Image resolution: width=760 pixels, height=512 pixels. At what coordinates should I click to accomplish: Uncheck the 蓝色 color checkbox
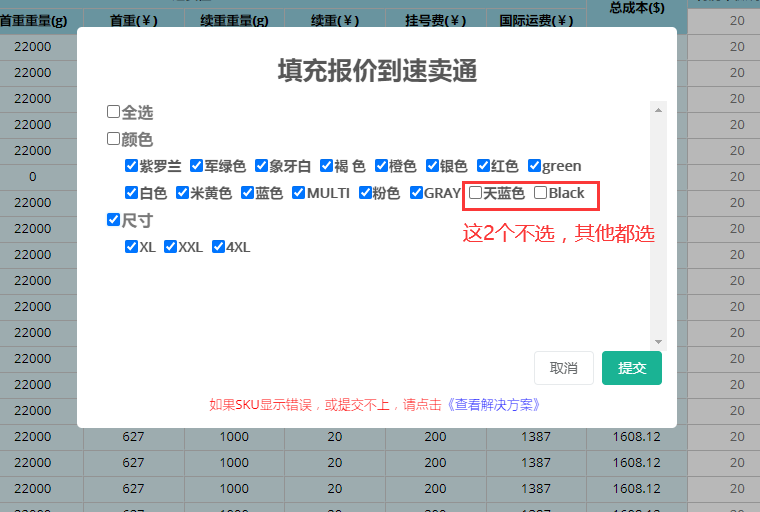pos(247,193)
